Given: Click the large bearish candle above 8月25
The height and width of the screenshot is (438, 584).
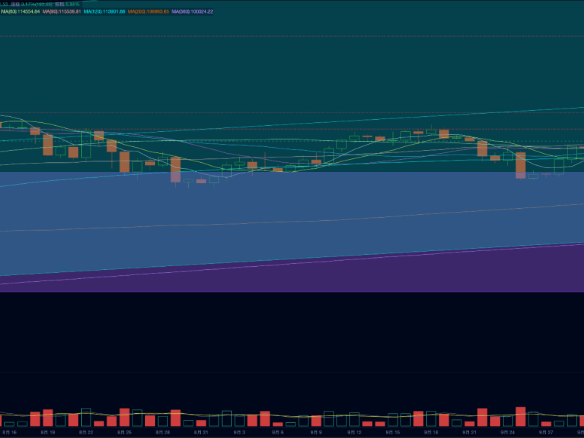Looking at the screenshot, I should [124, 162].
